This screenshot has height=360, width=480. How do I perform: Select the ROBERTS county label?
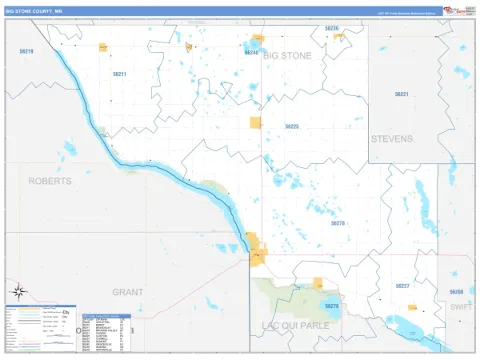pos(50,181)
